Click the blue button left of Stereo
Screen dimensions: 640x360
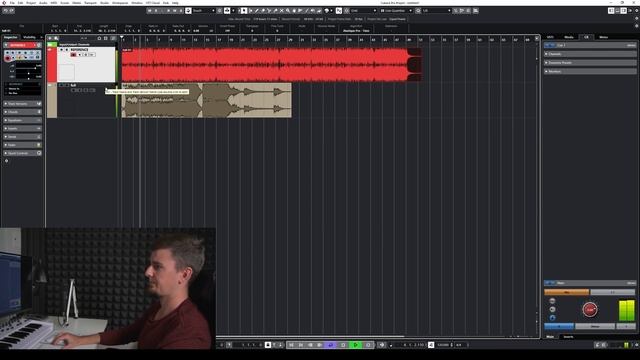559,327
